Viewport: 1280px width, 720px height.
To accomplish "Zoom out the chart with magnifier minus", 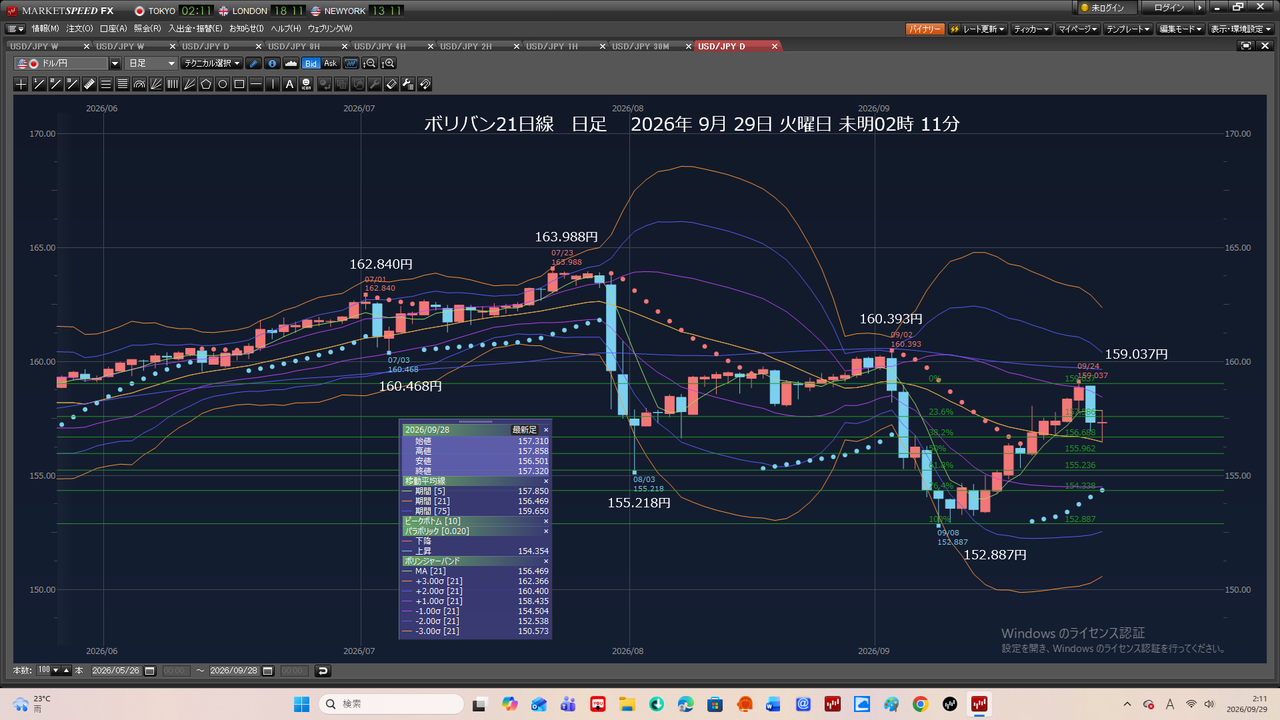I will [368, 63].
